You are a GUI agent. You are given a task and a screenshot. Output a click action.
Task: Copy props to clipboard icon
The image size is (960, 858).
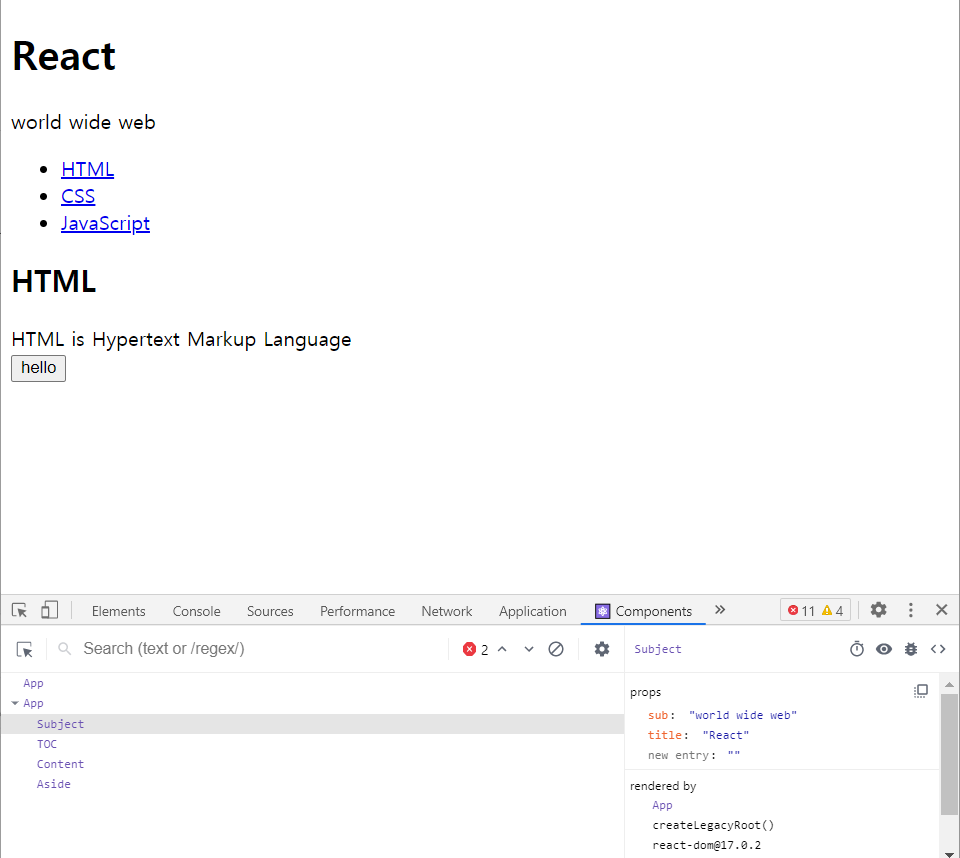pos(921,691)
